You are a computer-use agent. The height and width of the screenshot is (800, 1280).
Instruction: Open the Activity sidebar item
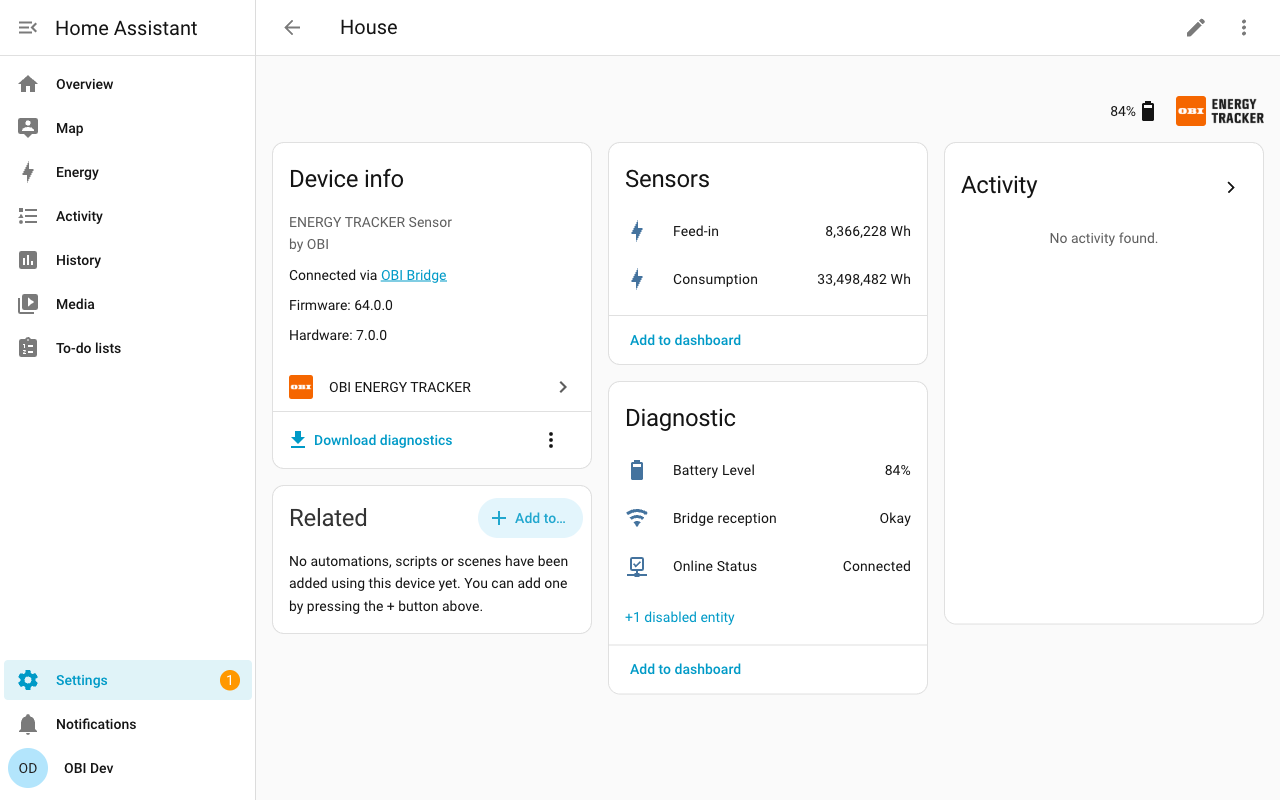coord(128,216)
